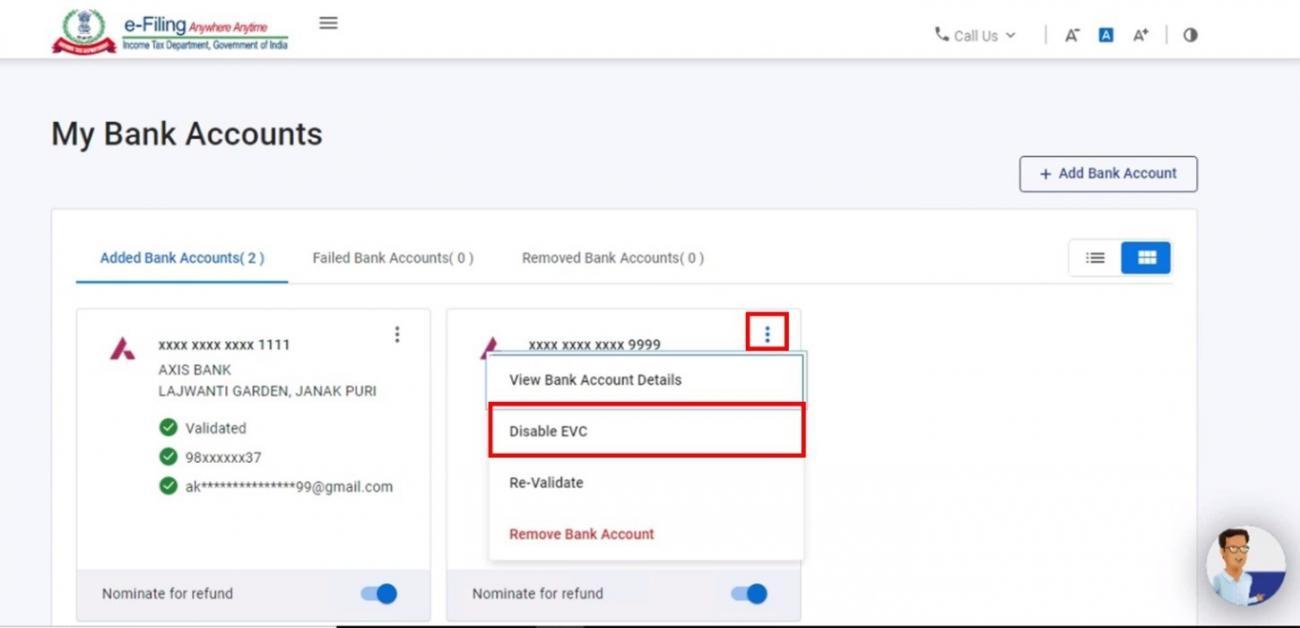Toggle high contrast mode icon
1300x628 pixels.
tap(1189, 35)
